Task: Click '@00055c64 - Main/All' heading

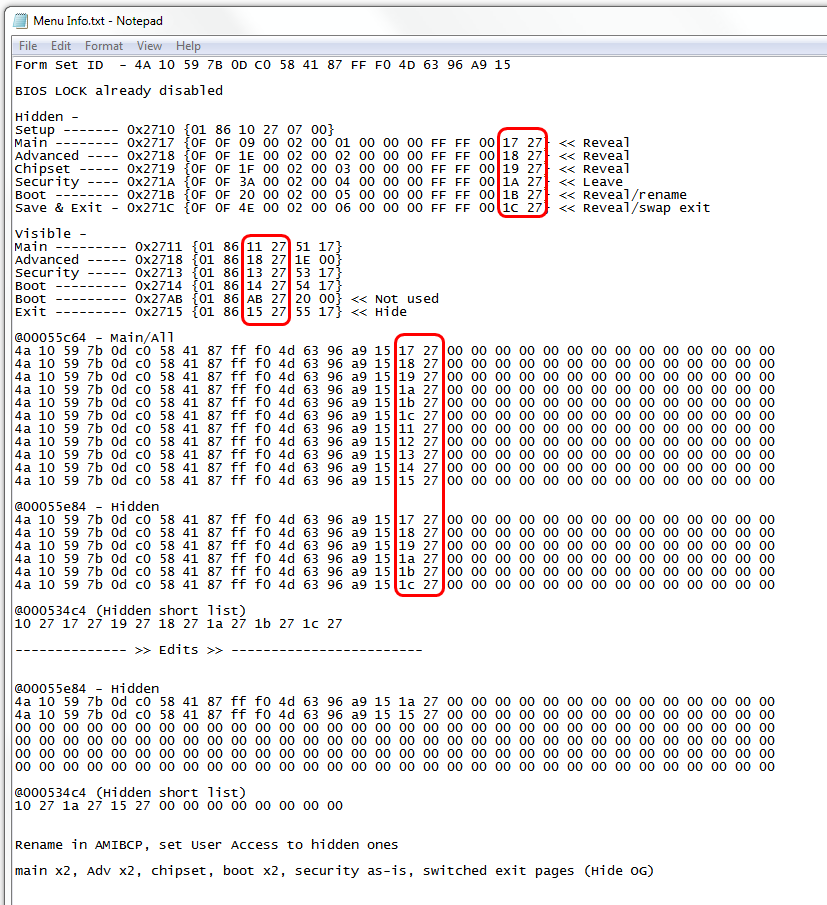Action: (94, 338)
